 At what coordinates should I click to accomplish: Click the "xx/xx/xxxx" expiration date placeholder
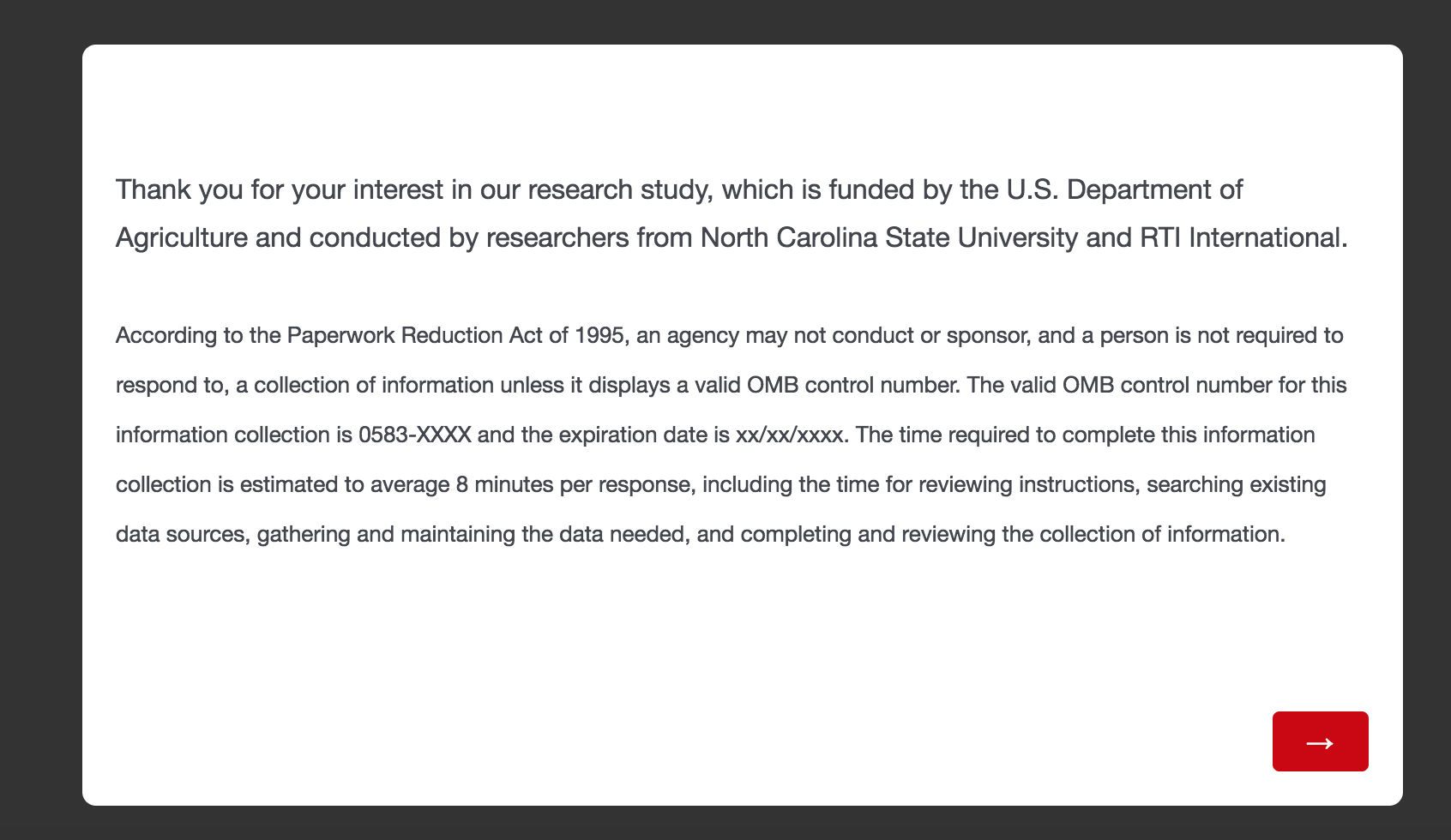point(790,435)
